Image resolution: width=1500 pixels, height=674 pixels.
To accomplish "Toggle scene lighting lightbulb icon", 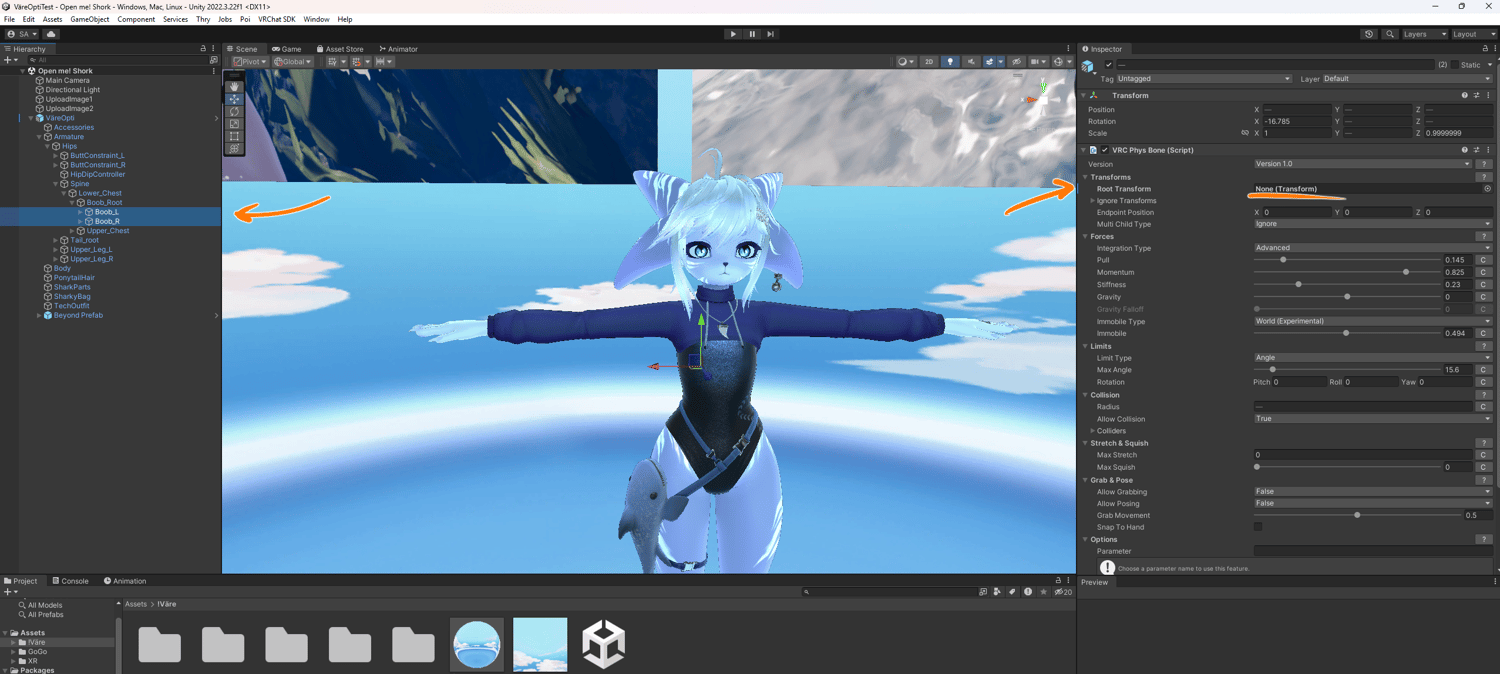I will (950, 62).
